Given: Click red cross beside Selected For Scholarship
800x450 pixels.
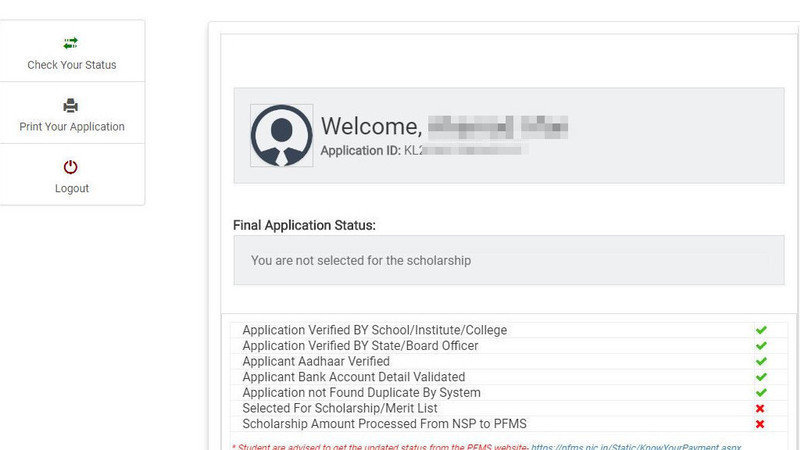Looking at the screenshot, I should click(x=760, y=408).
